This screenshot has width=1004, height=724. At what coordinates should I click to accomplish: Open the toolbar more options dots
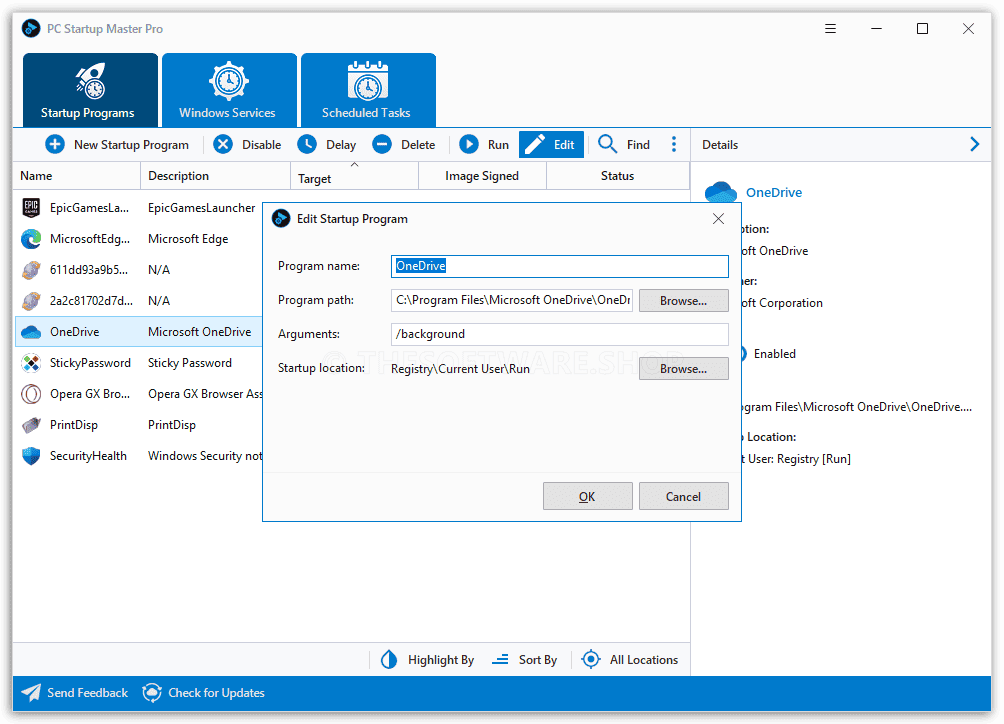coord(674,145)
